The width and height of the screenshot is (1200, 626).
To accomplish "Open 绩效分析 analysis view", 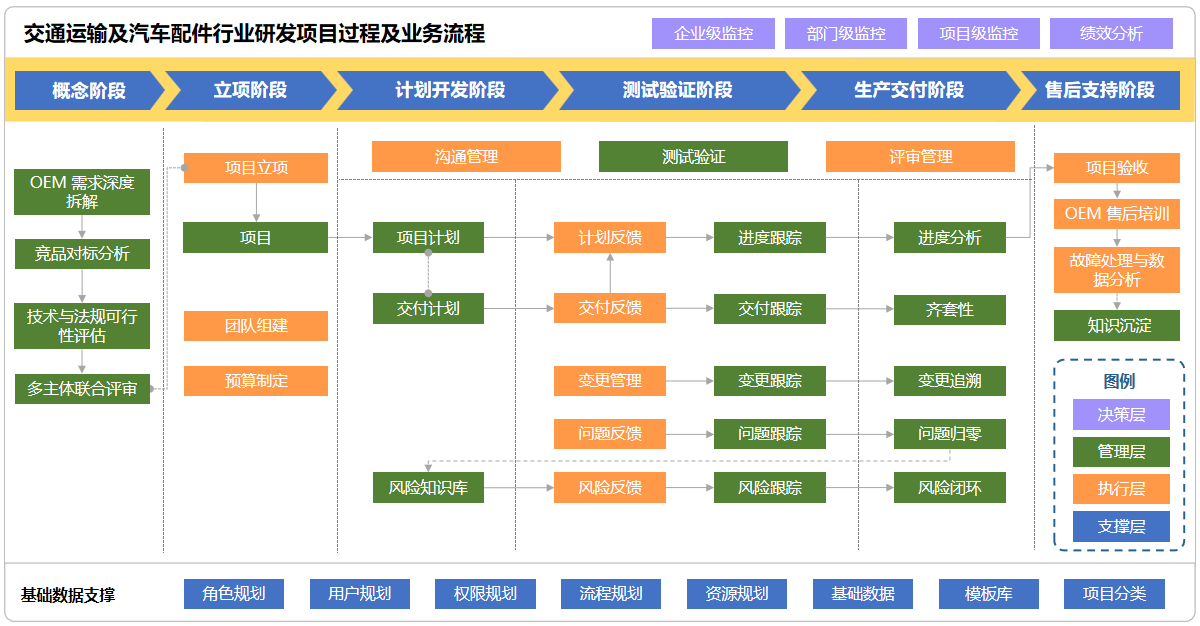I will click(1110, 33).
